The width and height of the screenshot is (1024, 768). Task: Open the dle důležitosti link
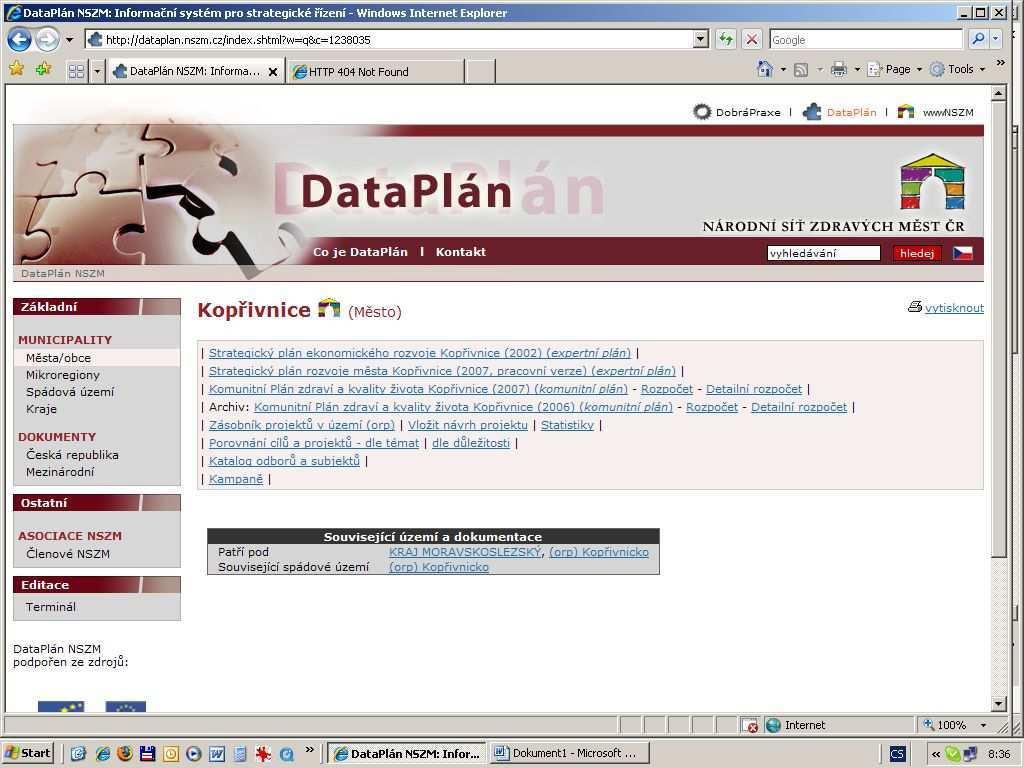point(471,443)
